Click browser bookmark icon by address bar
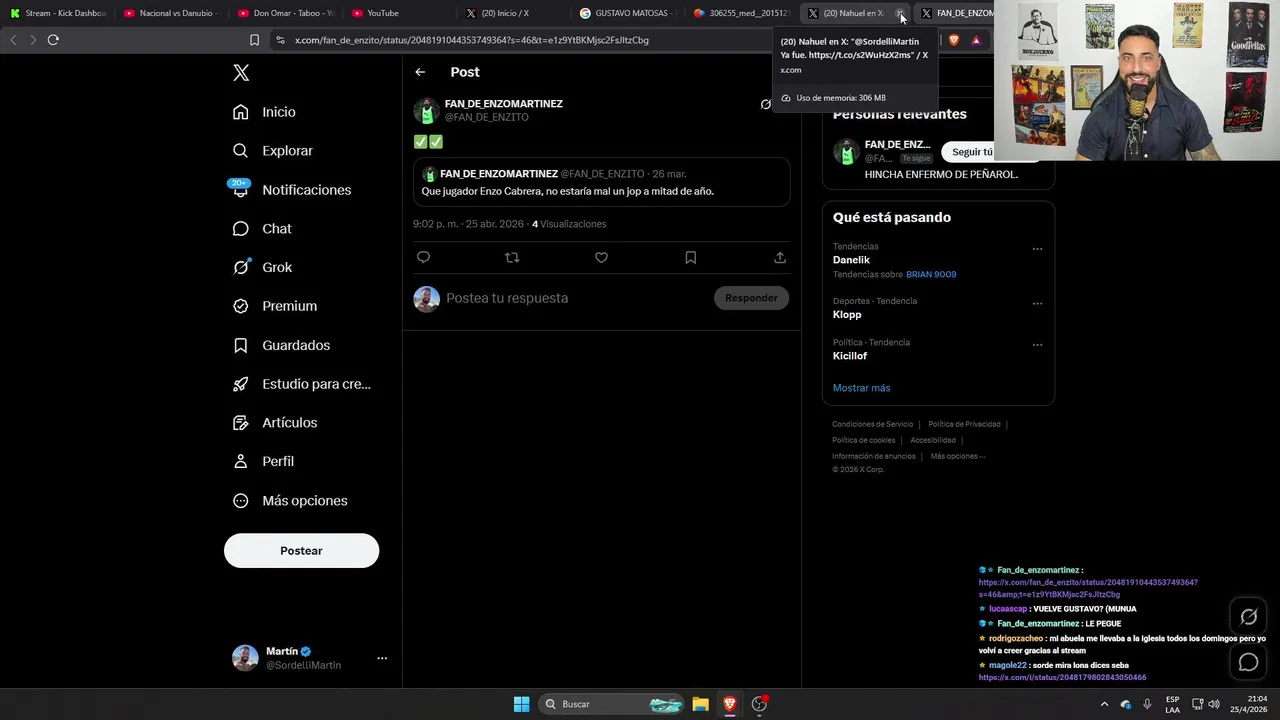The image size is (1280, 720). point(254,40)
